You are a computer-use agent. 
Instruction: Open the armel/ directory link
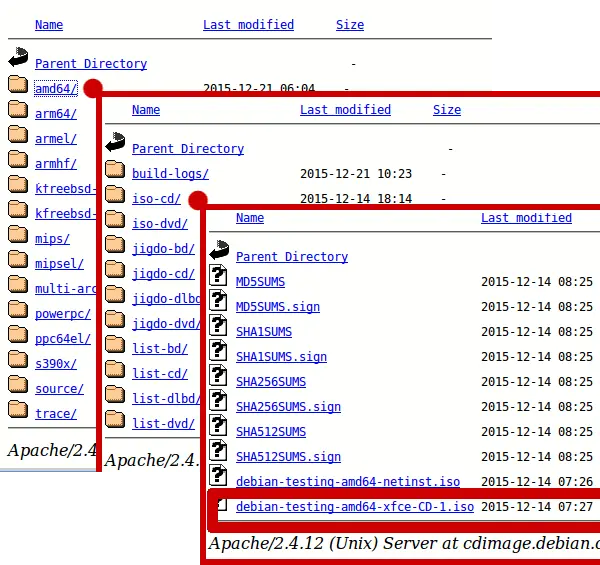(56, 138)
